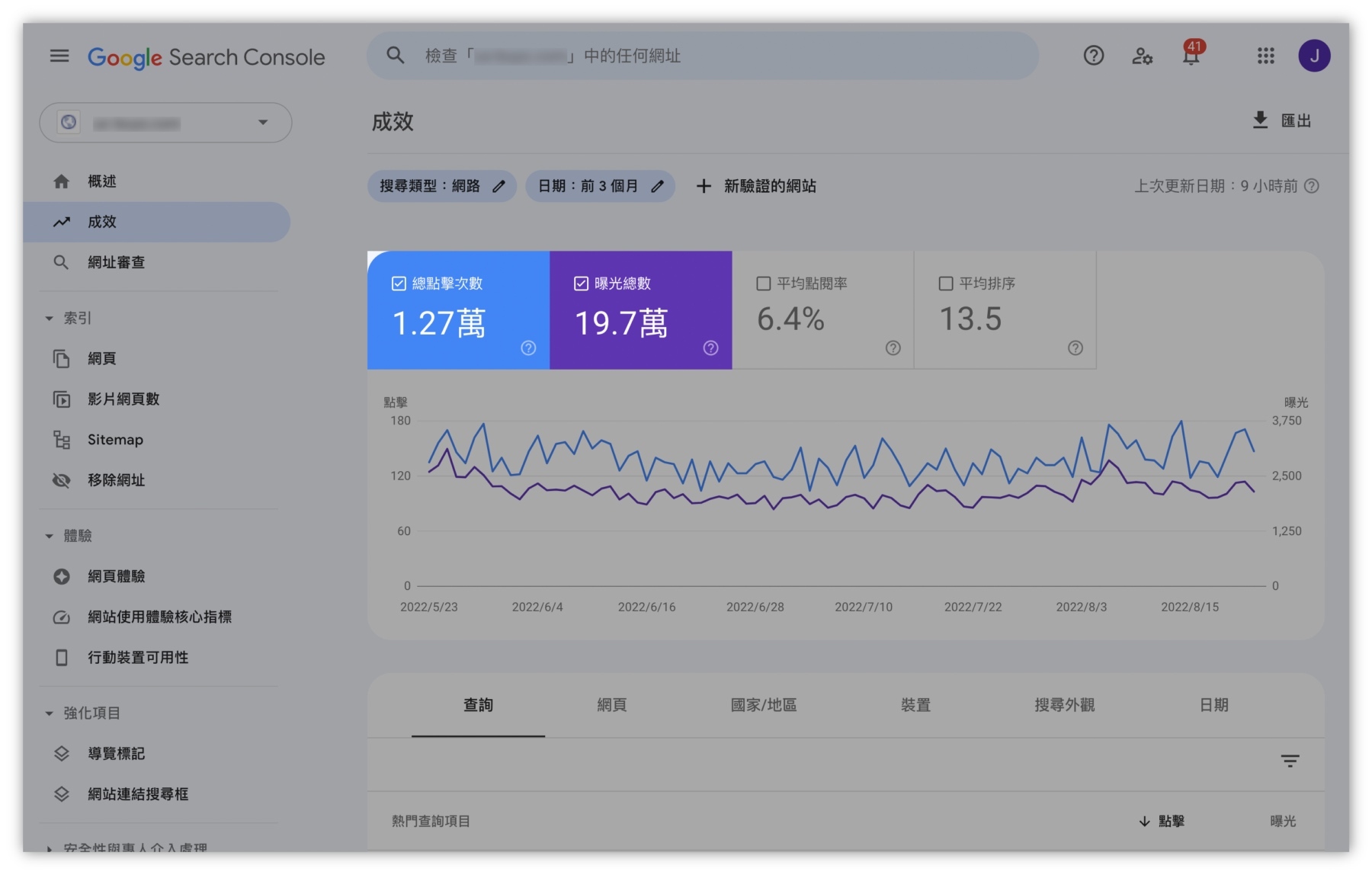The width and height of the screenshot is (1372, 875).
Task: Enable the 平均排序 checkbox
Action: click(945, 284)
